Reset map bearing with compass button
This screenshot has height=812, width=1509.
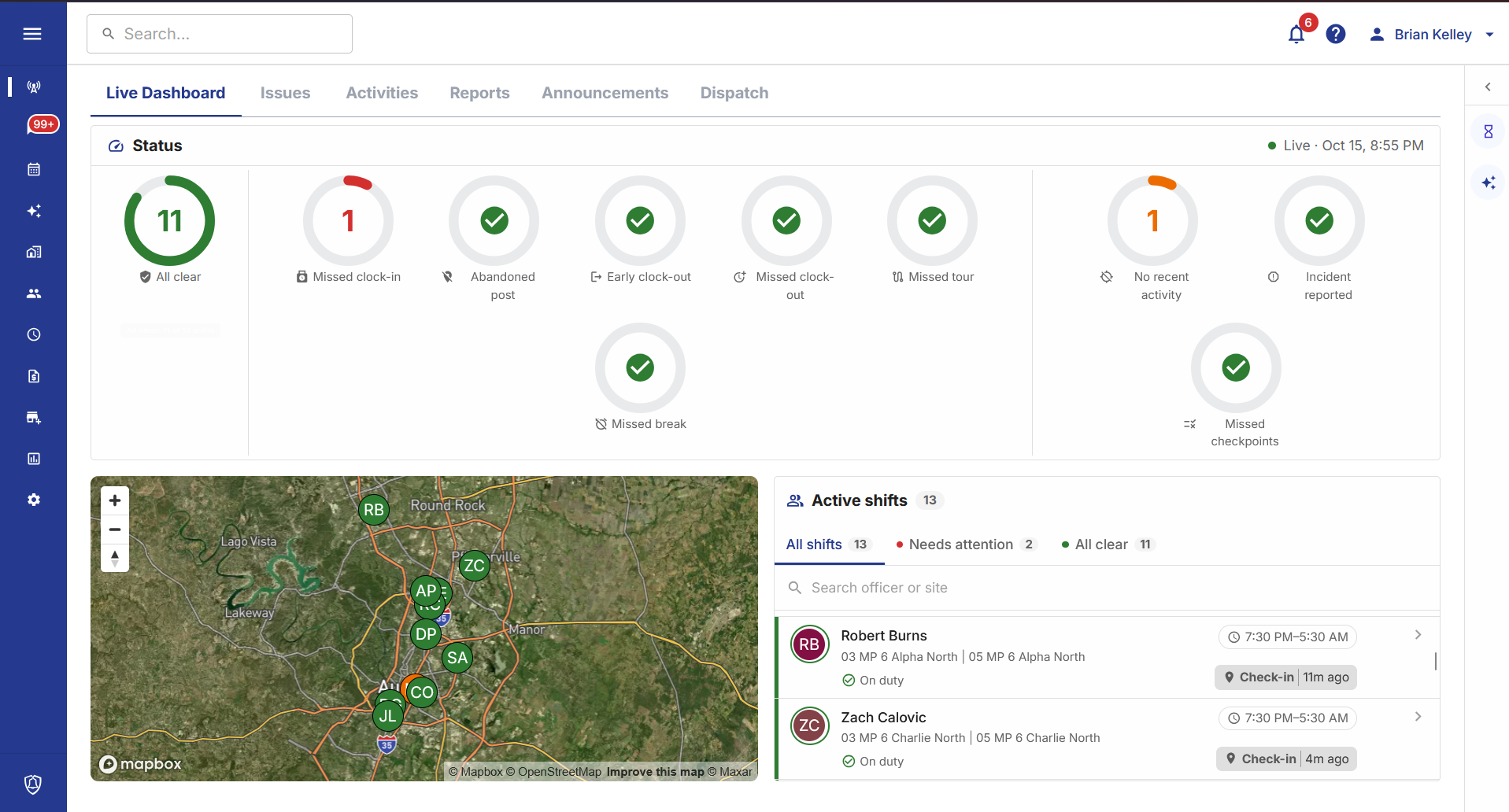(x=115, y=558)
